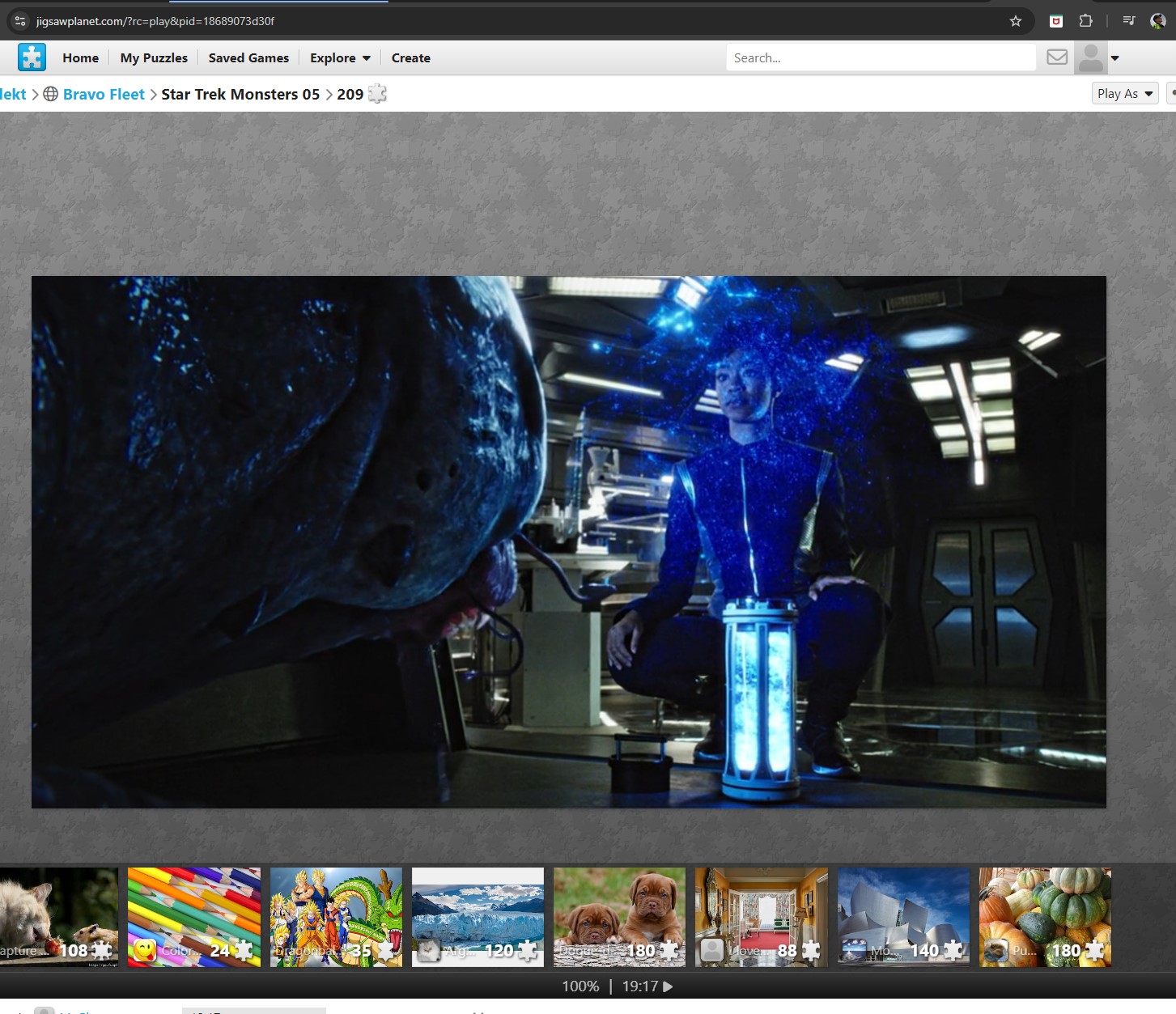The width and height of the screenshot is (1176, 1014).
Task: Open the 140-piece concert hall puzzle
Action: click(x=903, y=917)
